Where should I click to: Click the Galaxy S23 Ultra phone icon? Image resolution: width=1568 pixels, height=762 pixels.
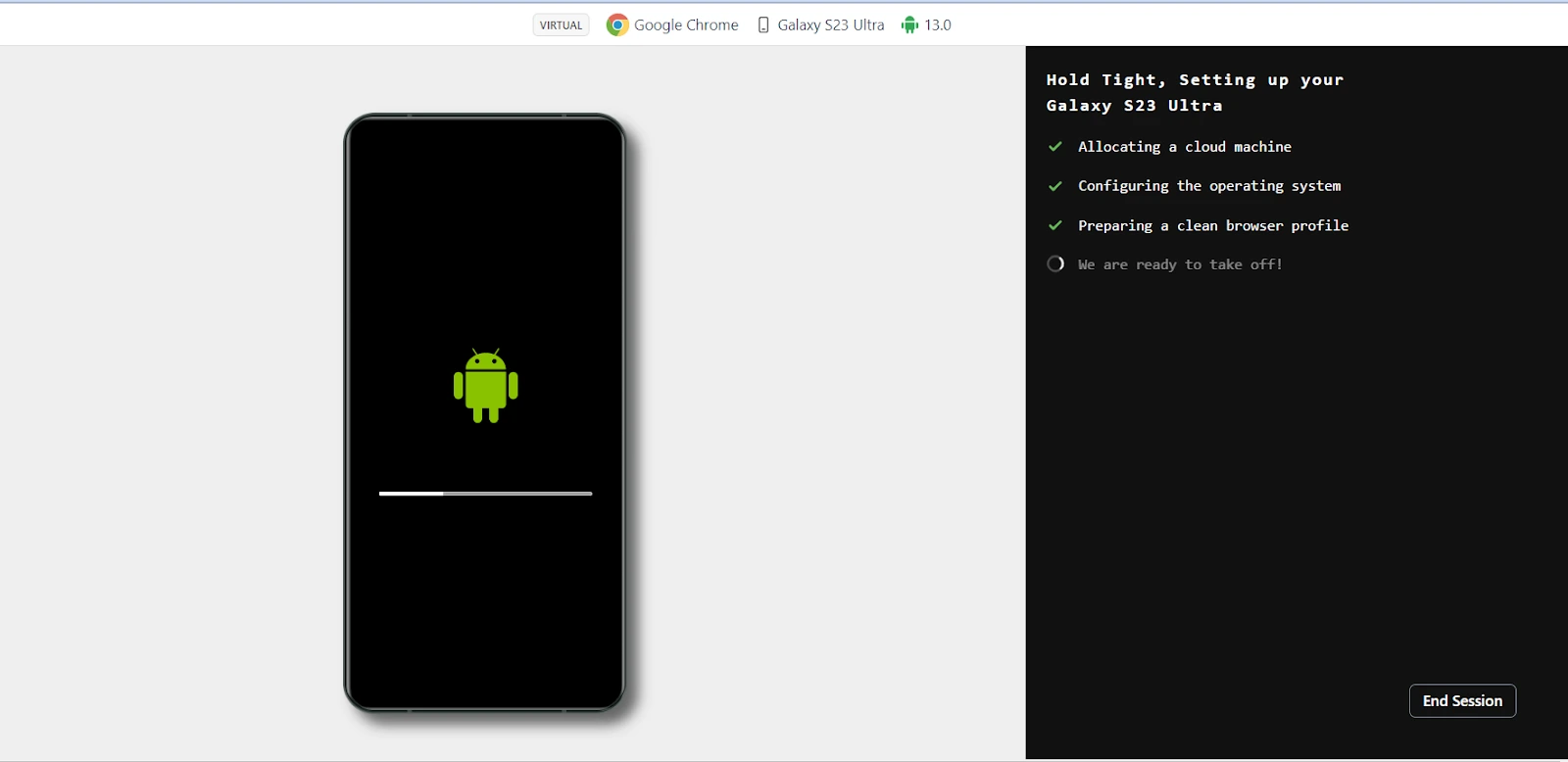click(763, 25)
